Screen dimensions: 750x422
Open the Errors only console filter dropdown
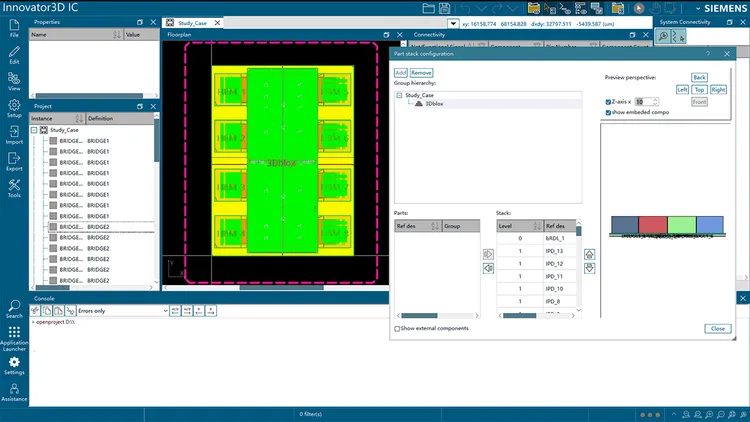[164, 311]
